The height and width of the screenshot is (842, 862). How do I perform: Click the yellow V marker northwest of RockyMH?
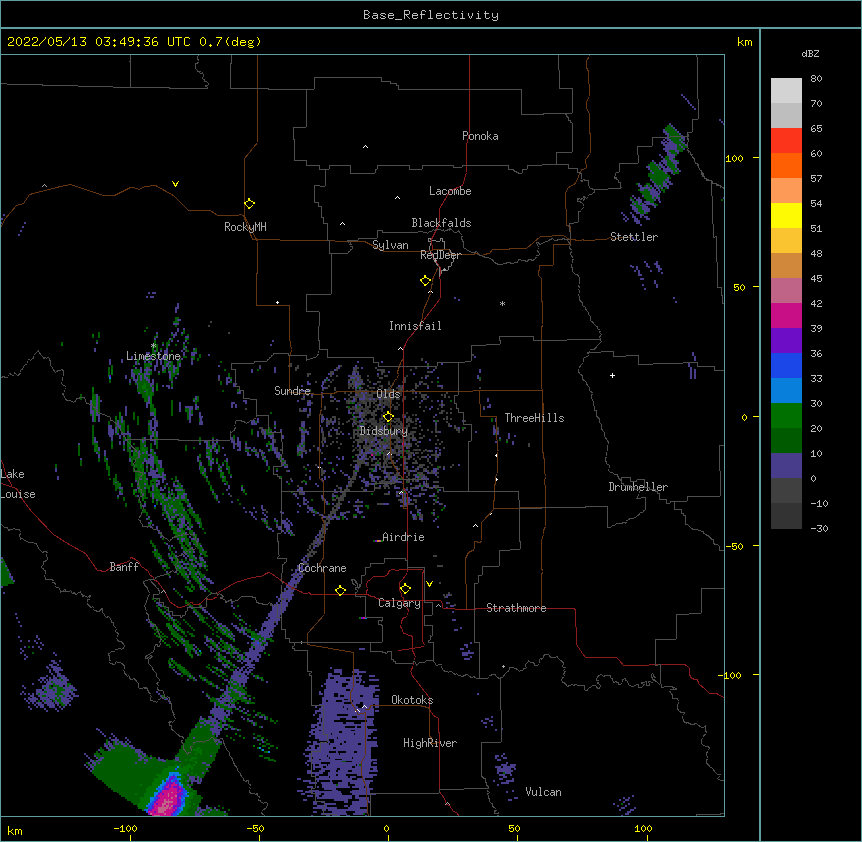(175, 184)
